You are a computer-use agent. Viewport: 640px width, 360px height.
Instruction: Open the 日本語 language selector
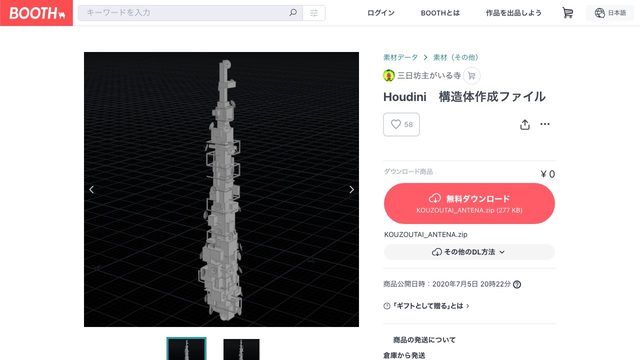610,13
